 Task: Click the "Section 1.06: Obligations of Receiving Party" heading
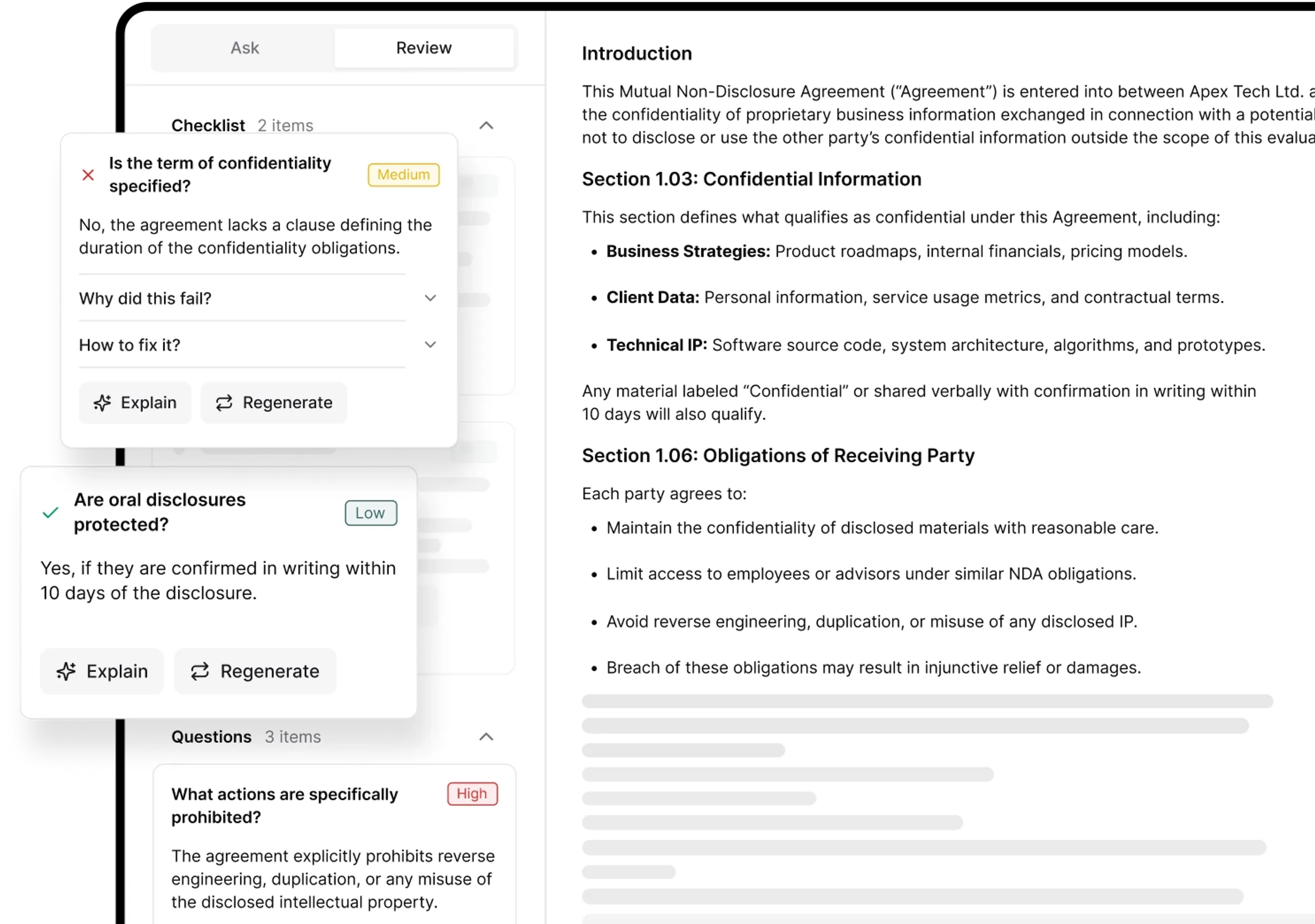778,456
